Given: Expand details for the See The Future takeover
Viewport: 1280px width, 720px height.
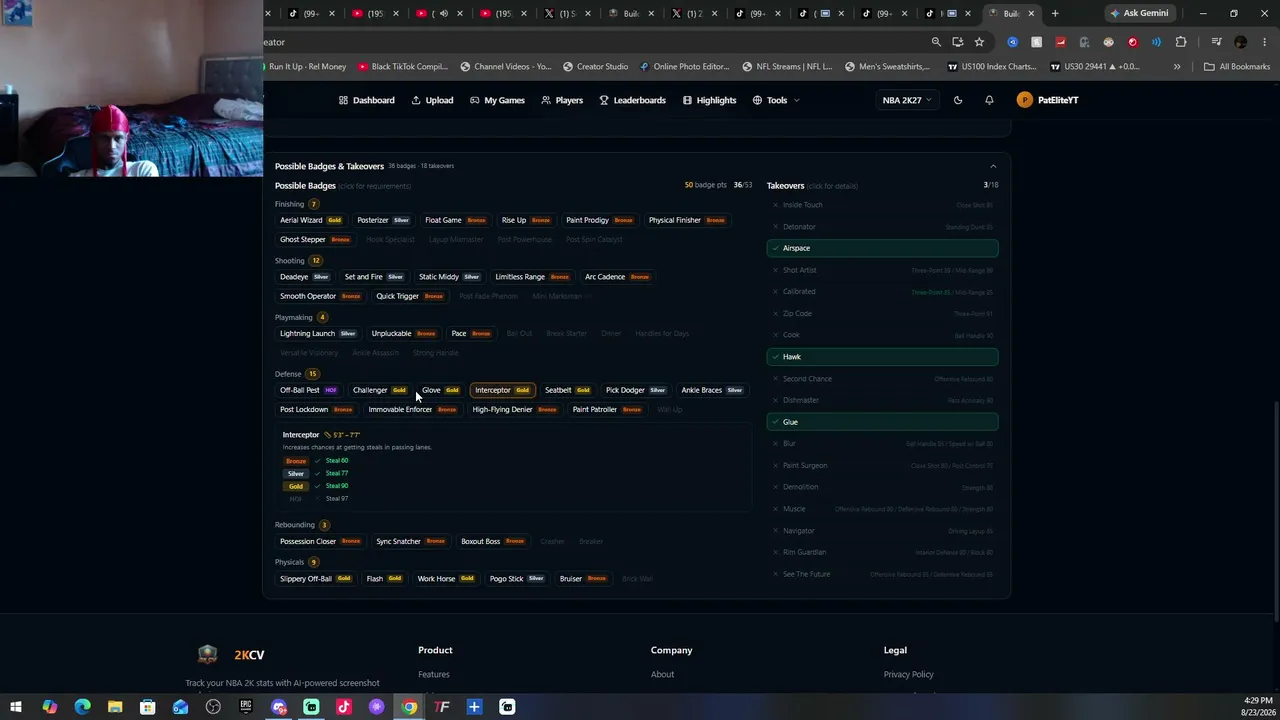Looking at the screenshot, I should (882, 574).
